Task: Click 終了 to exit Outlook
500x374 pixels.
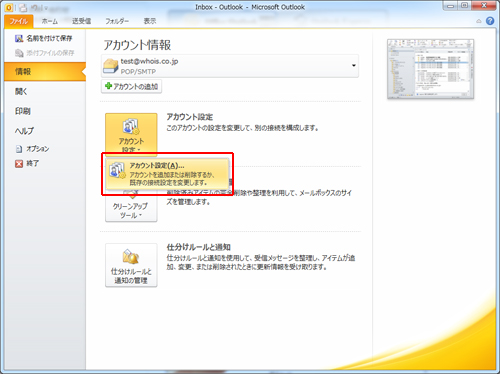Action: click(x=27, y=163)
